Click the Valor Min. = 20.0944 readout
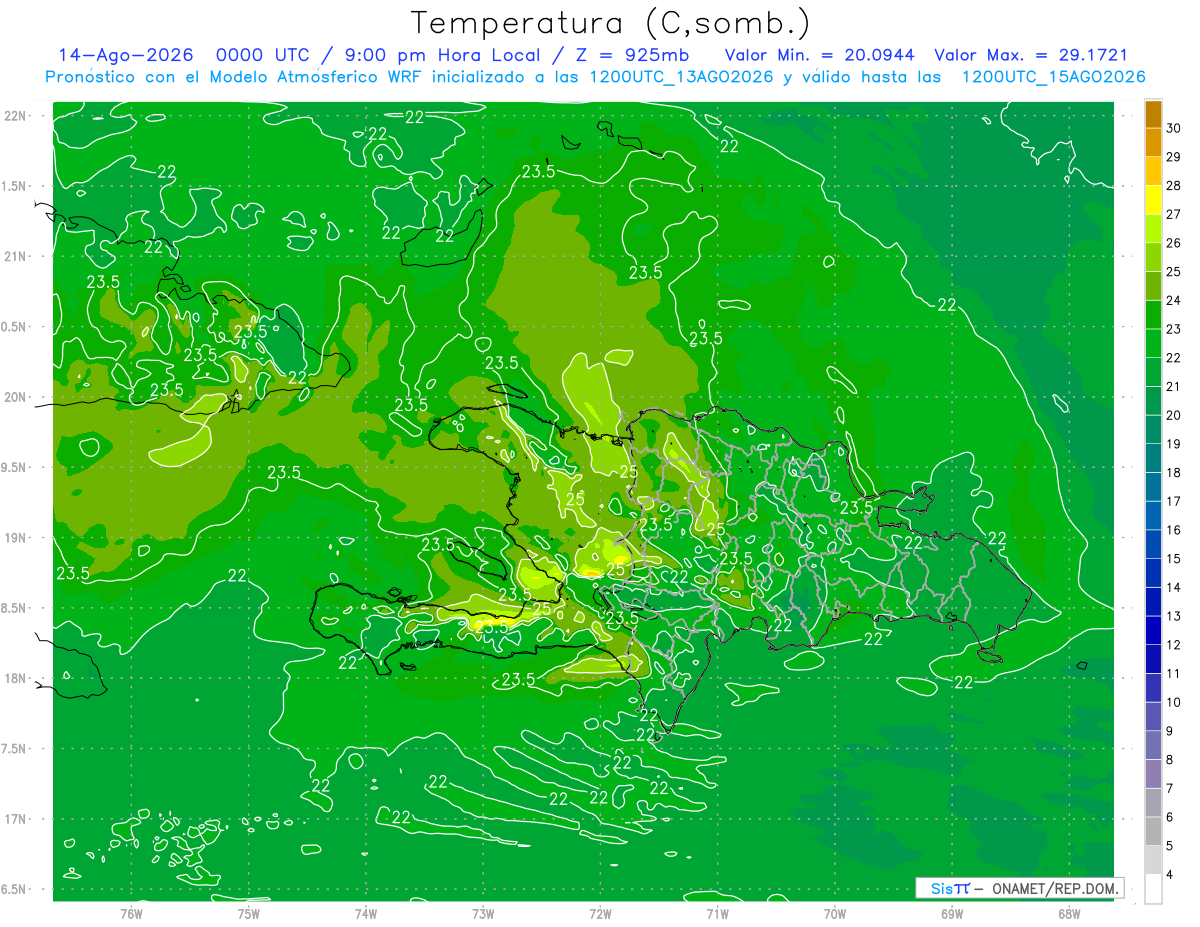 [819, 55]
